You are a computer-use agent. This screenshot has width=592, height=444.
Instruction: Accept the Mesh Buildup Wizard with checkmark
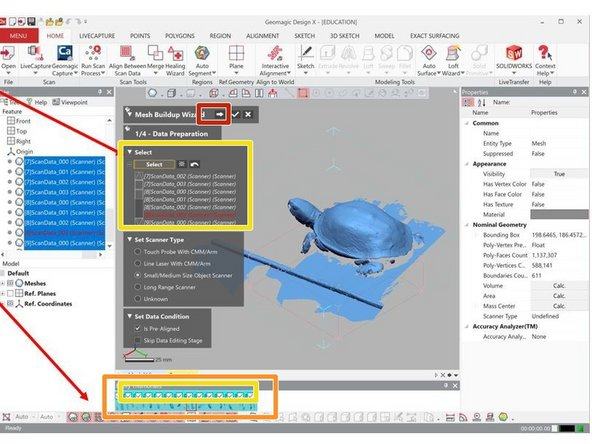(235, 114)
